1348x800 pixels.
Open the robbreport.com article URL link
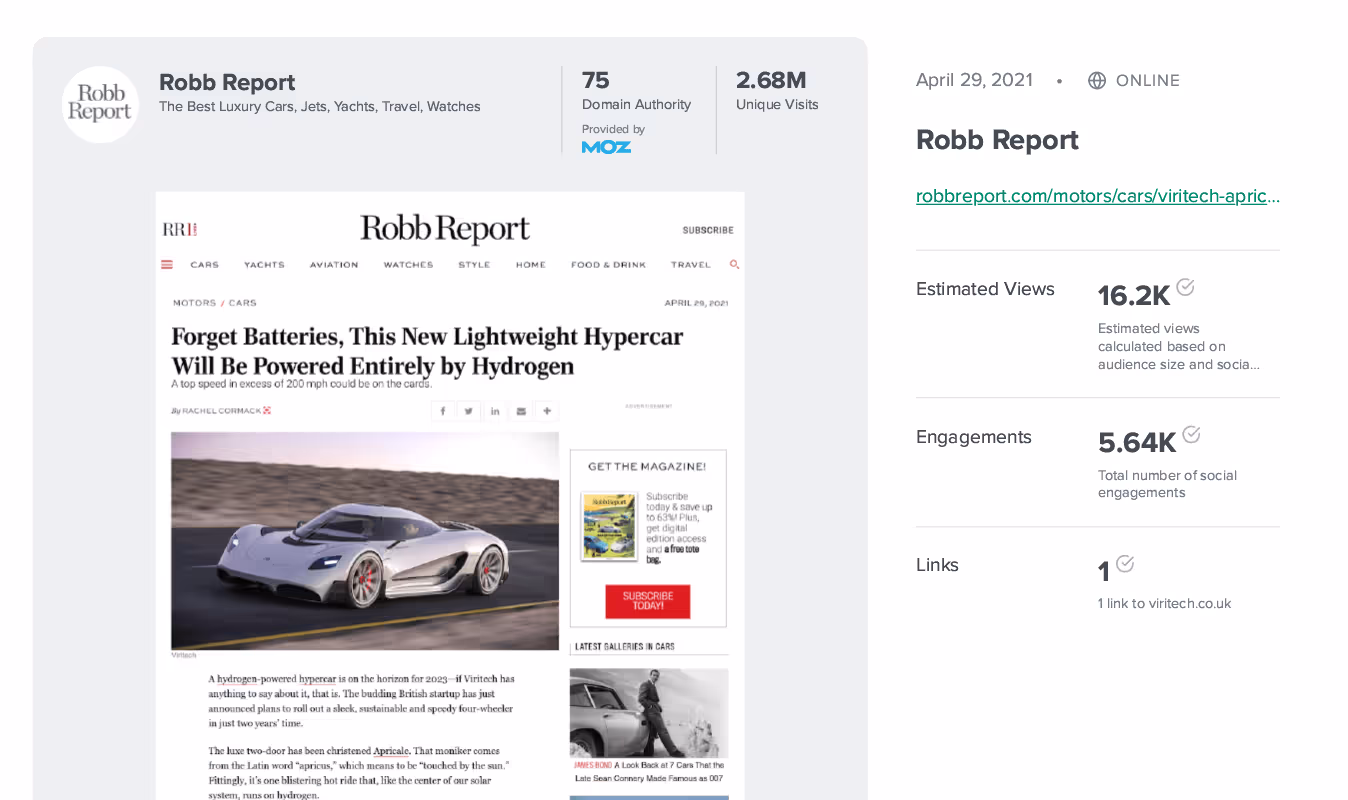coord(1098,196)
